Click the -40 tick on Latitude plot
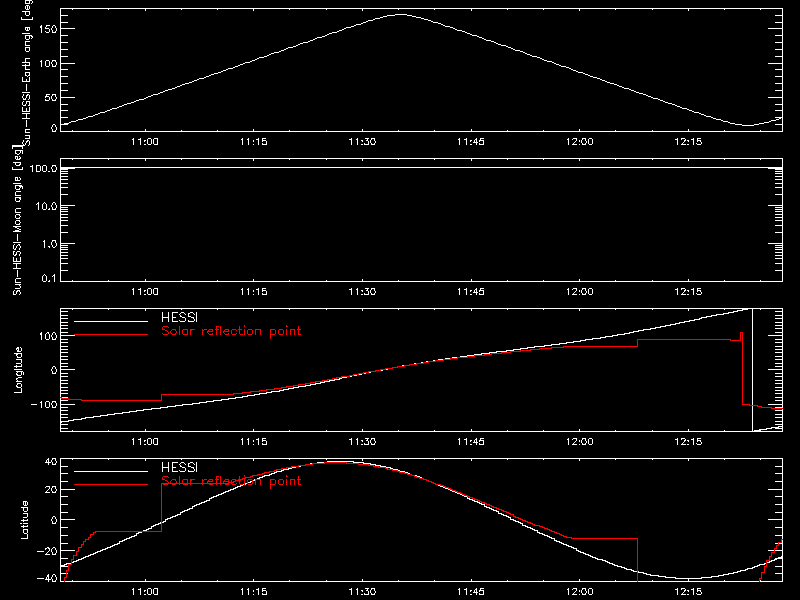This screenshot has width=800, height=600. [47, 578]
